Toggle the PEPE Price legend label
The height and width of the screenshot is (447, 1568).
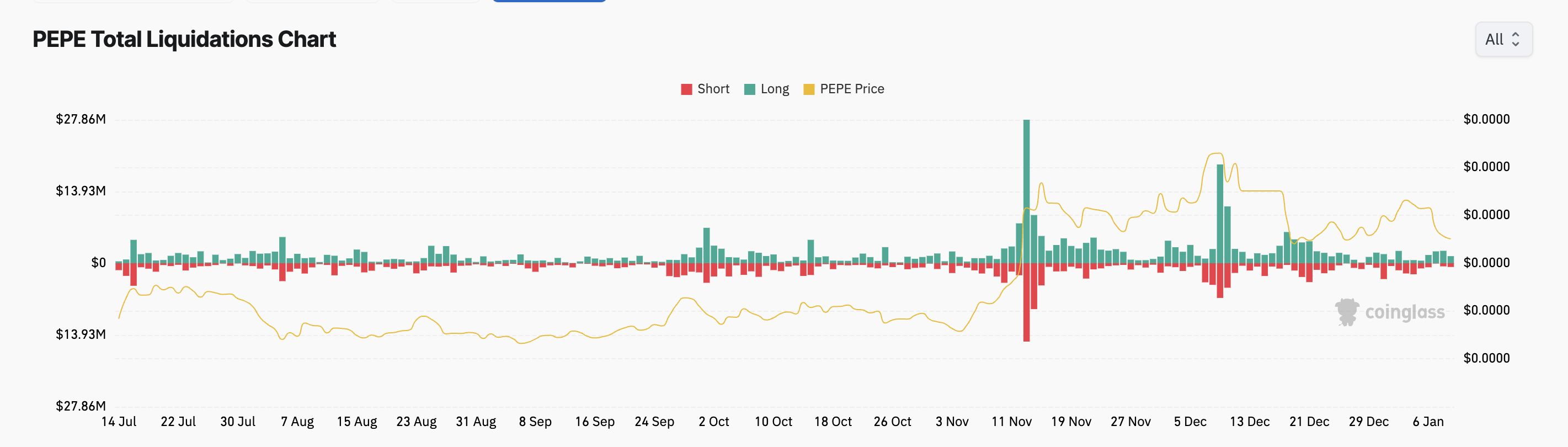coord(851,89)
